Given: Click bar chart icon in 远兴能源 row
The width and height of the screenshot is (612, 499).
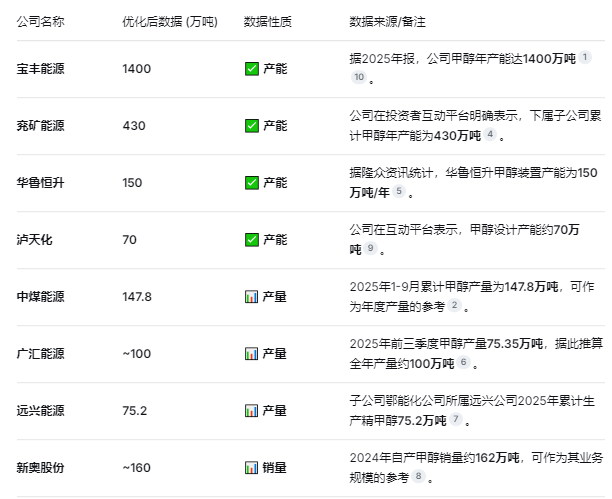Looking at the screenshot, I should tap(251, 411).
